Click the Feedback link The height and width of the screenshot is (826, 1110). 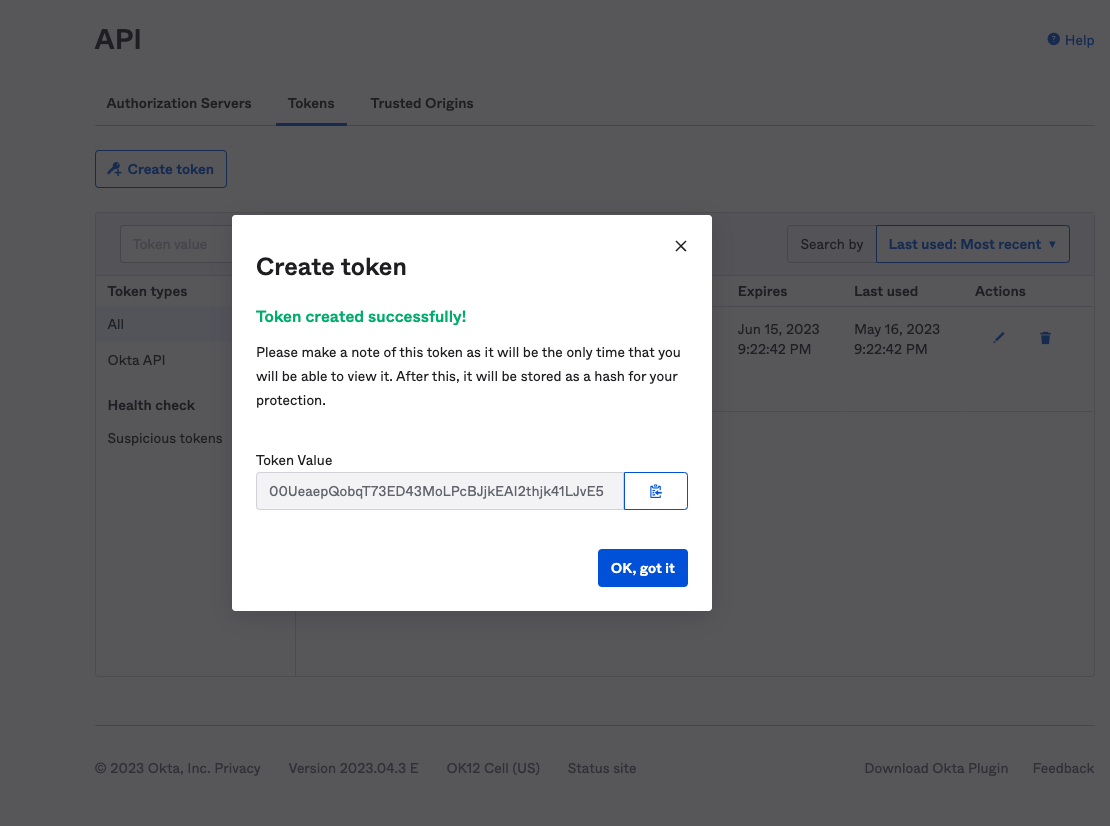[1062, 768]
